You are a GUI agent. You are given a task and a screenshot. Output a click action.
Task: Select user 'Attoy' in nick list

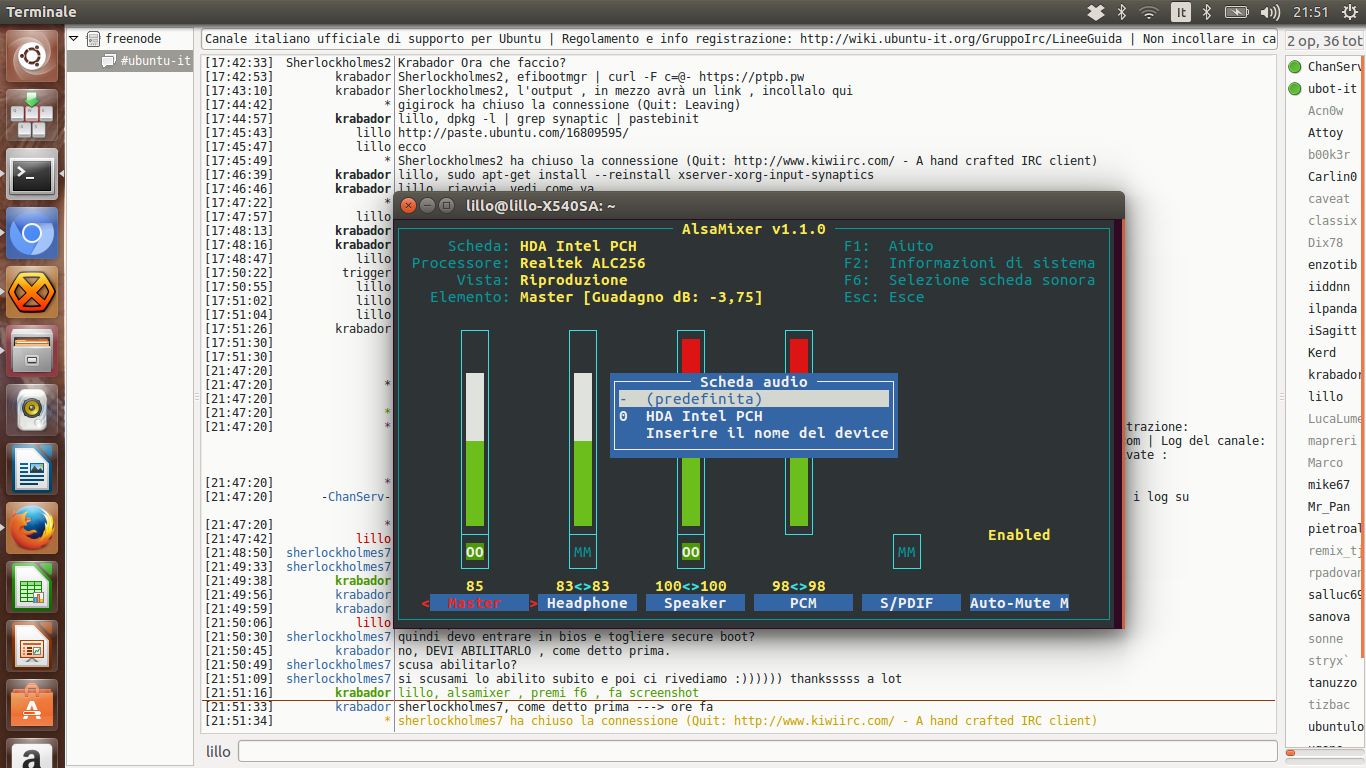point(1325,133)
